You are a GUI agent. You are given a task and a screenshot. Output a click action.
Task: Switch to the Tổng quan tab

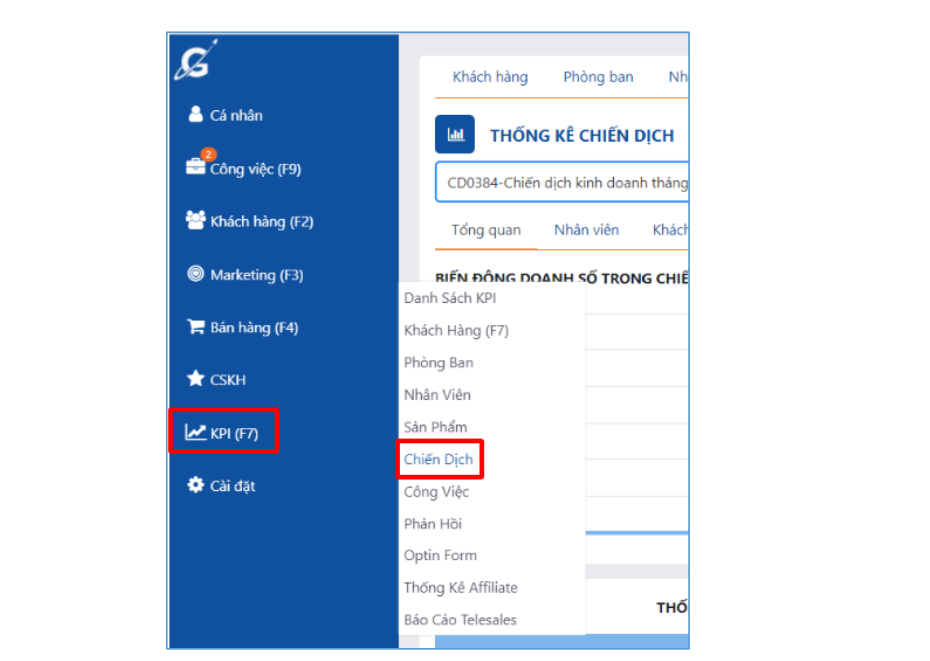pyautogui.click(x=486, y=230)
